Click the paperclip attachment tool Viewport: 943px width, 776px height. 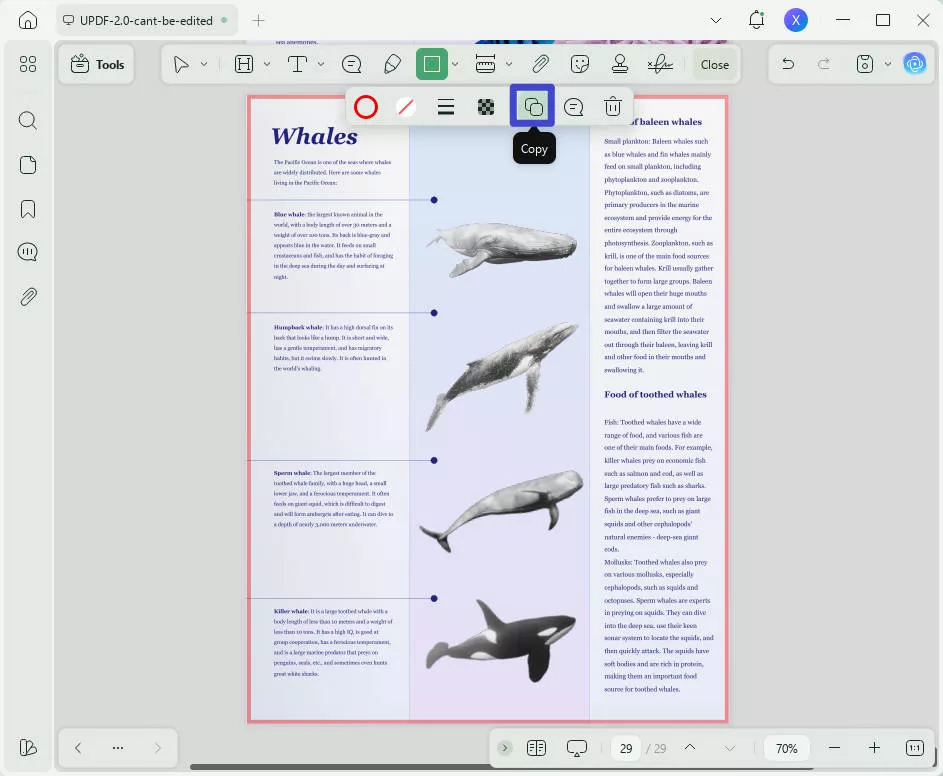(x=540, y=64)
